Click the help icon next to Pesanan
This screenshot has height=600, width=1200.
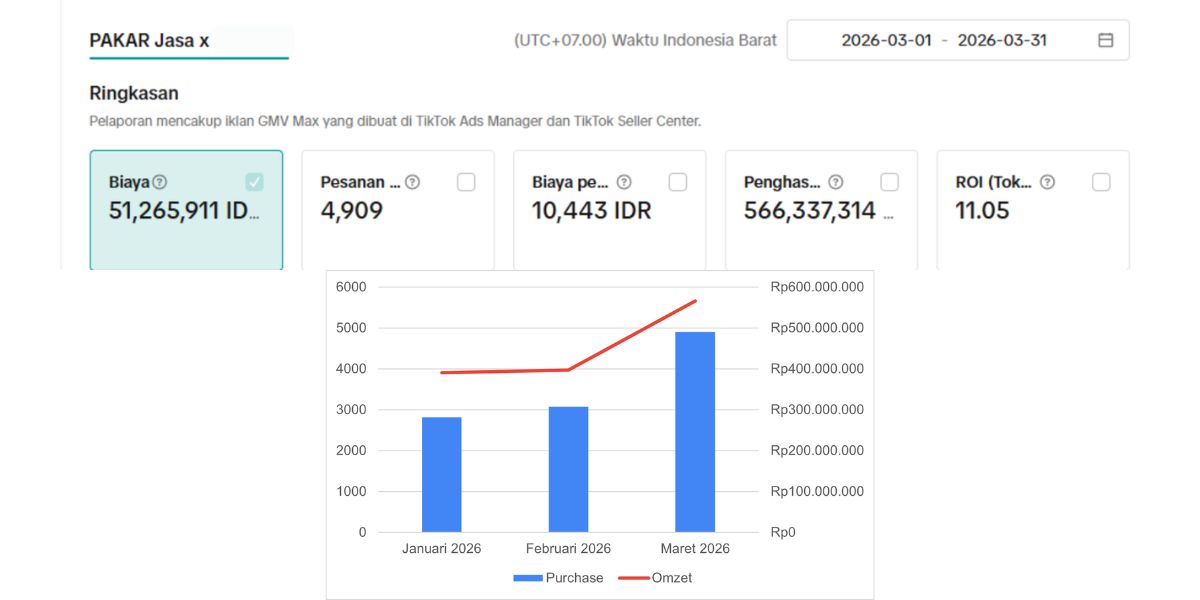click(x=412, y=182)
